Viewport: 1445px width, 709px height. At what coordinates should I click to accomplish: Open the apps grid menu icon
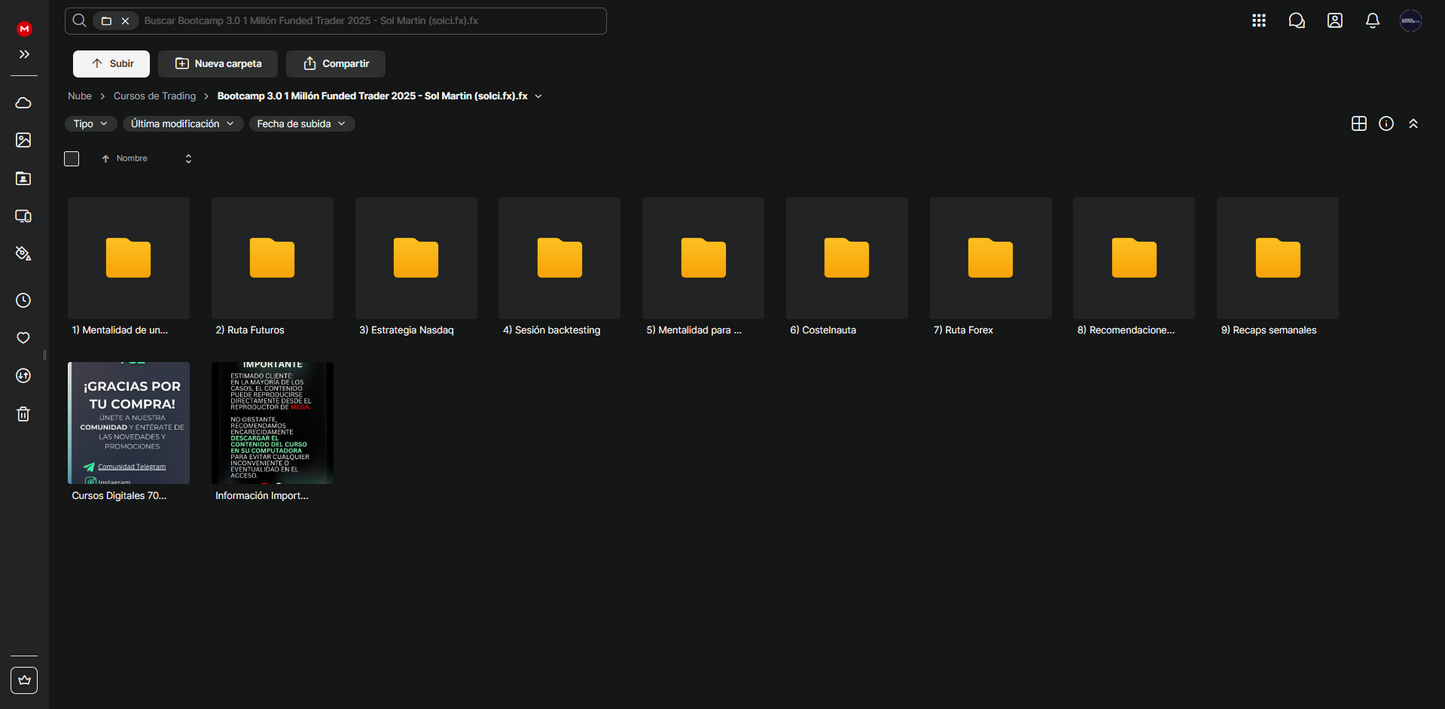[x=1258, y=21]
